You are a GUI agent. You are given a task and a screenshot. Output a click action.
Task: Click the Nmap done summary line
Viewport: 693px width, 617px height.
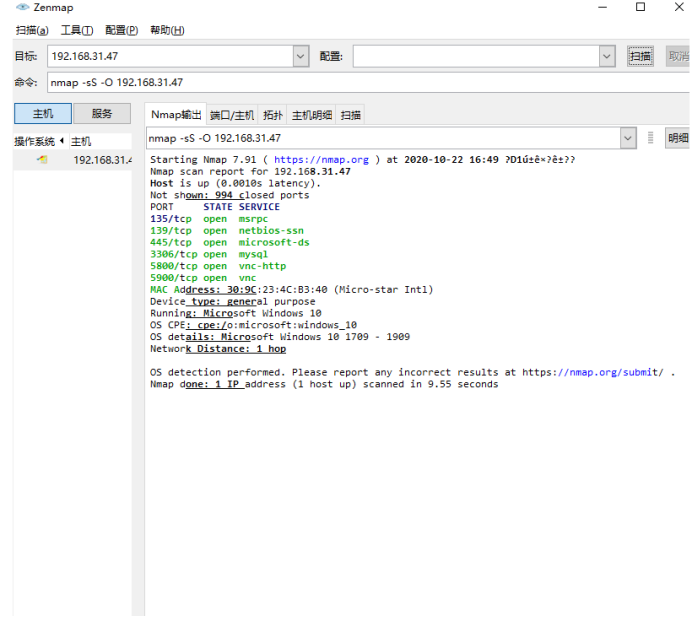pyautogui.click(x=324, y=384)
